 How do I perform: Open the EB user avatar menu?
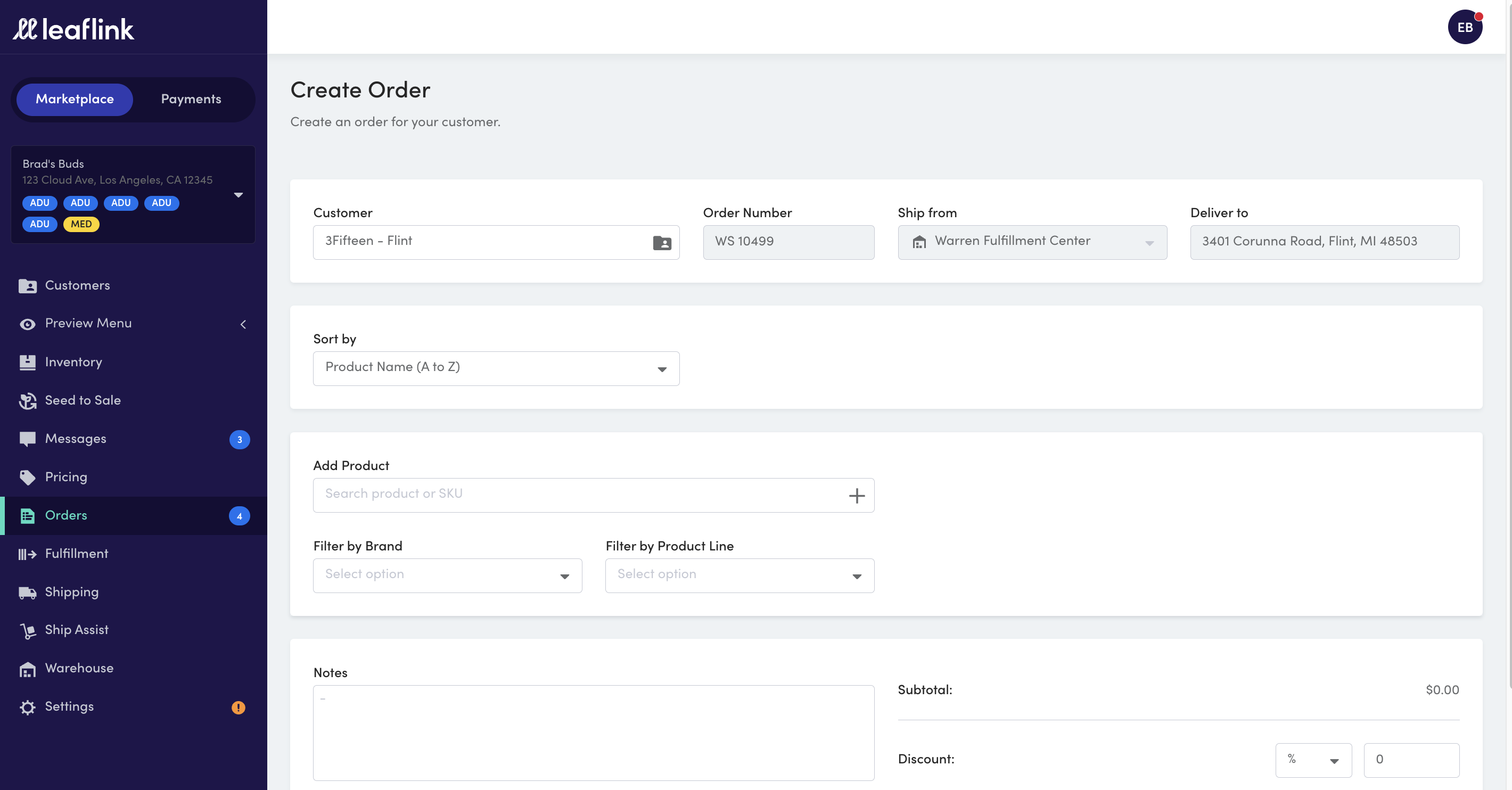click(1465, 27)
